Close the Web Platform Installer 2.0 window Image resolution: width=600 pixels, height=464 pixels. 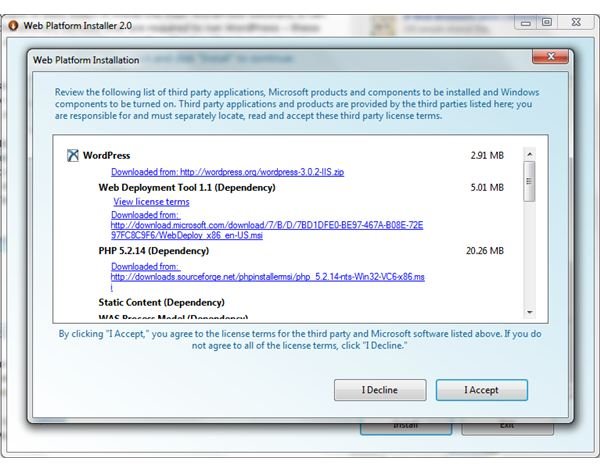click(576, 23)
